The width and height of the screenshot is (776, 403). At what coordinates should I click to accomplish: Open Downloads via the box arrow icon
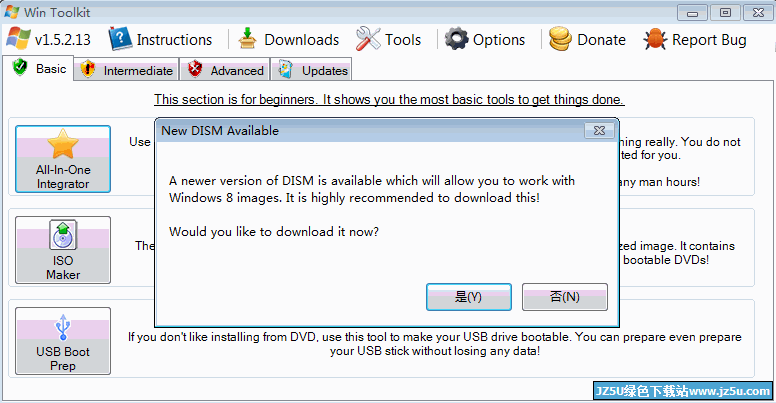(247, 39)
